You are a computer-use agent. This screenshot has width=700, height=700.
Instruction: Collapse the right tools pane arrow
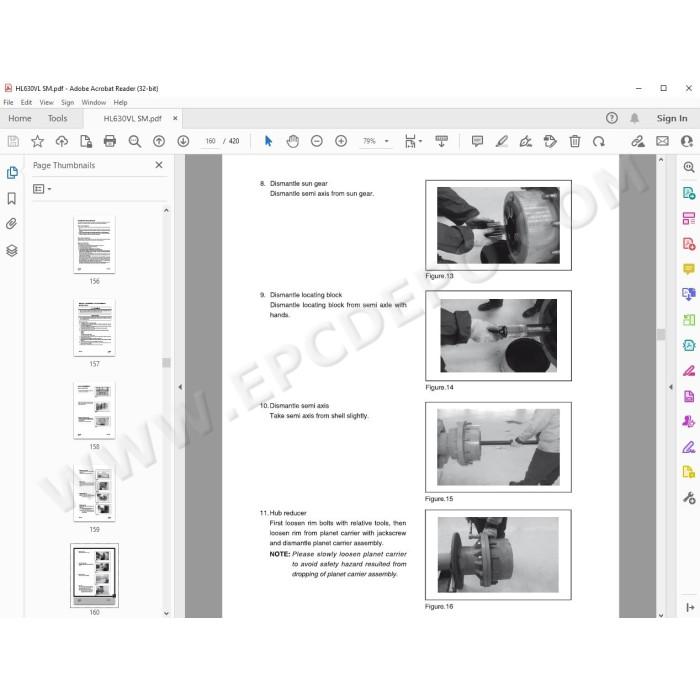tap(671, 387)
